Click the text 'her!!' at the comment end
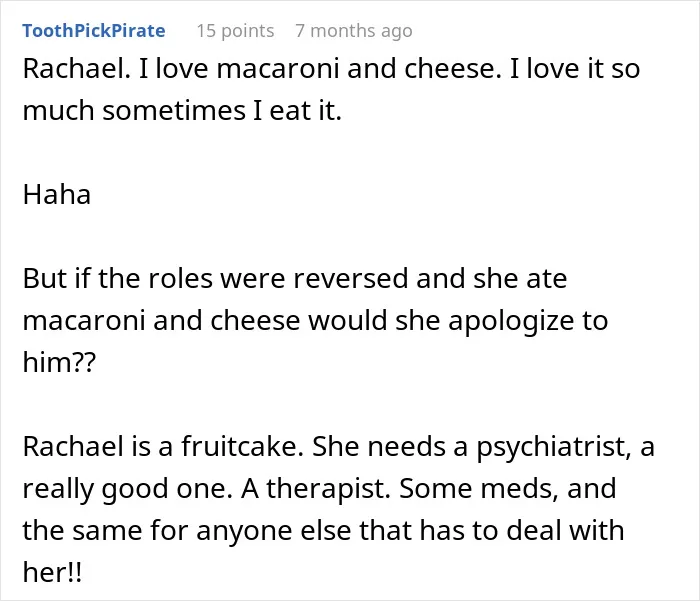Image resolution: width=700 pixels, height=601 pixels. (x=52, y=572)
